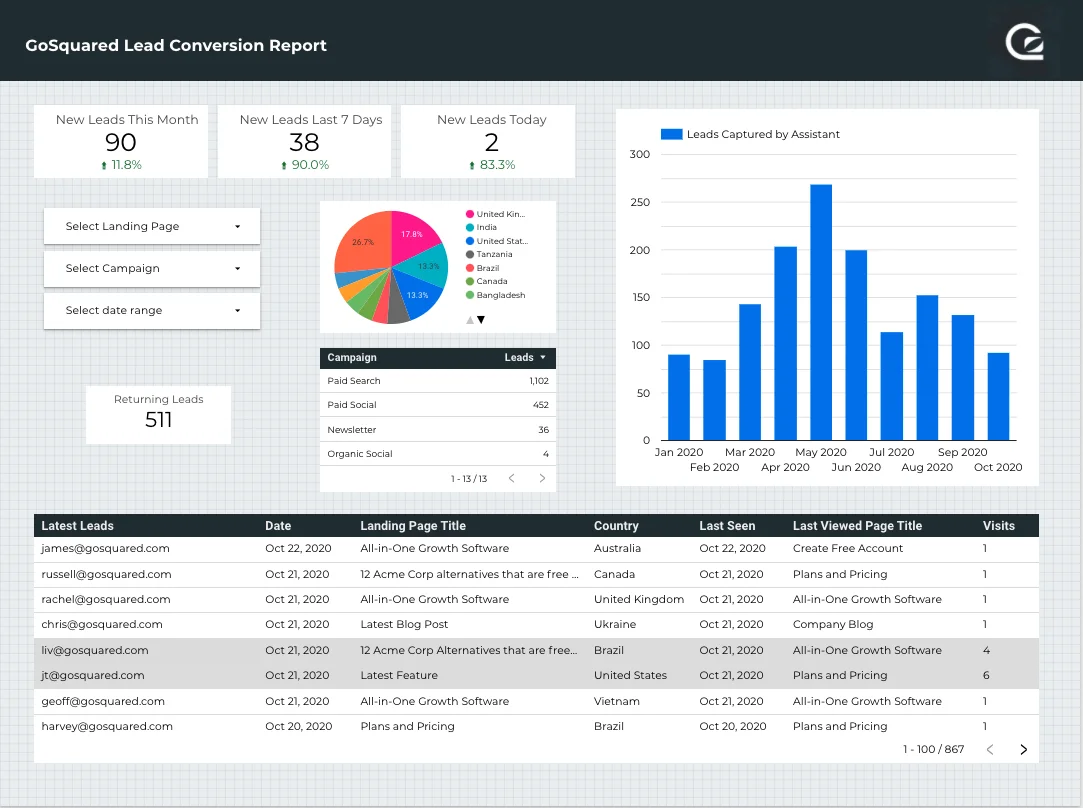Click the GoSquared logo icon
This screenshot has height=808, width=1083.
1025,43
